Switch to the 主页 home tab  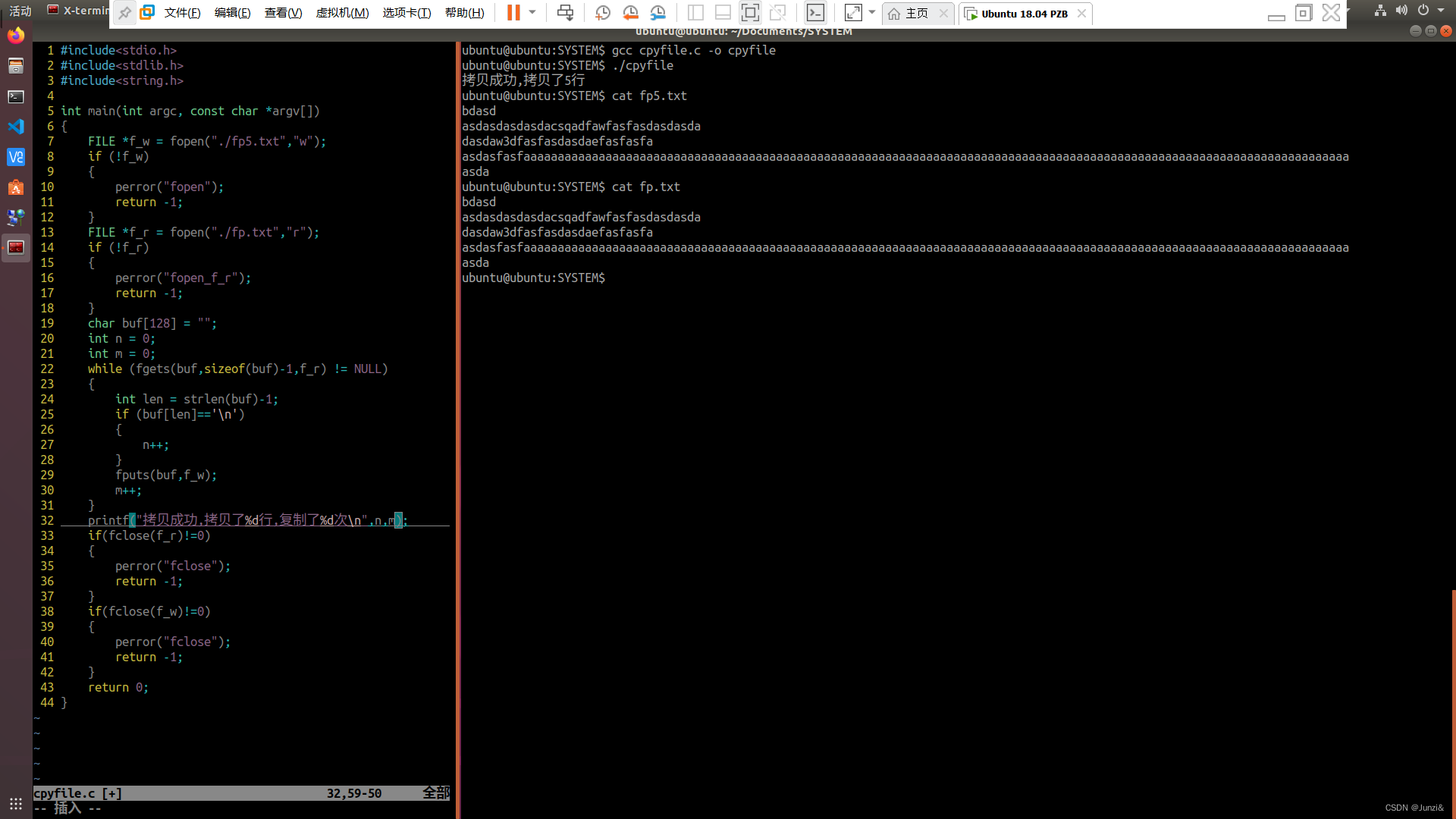point(915,14)
